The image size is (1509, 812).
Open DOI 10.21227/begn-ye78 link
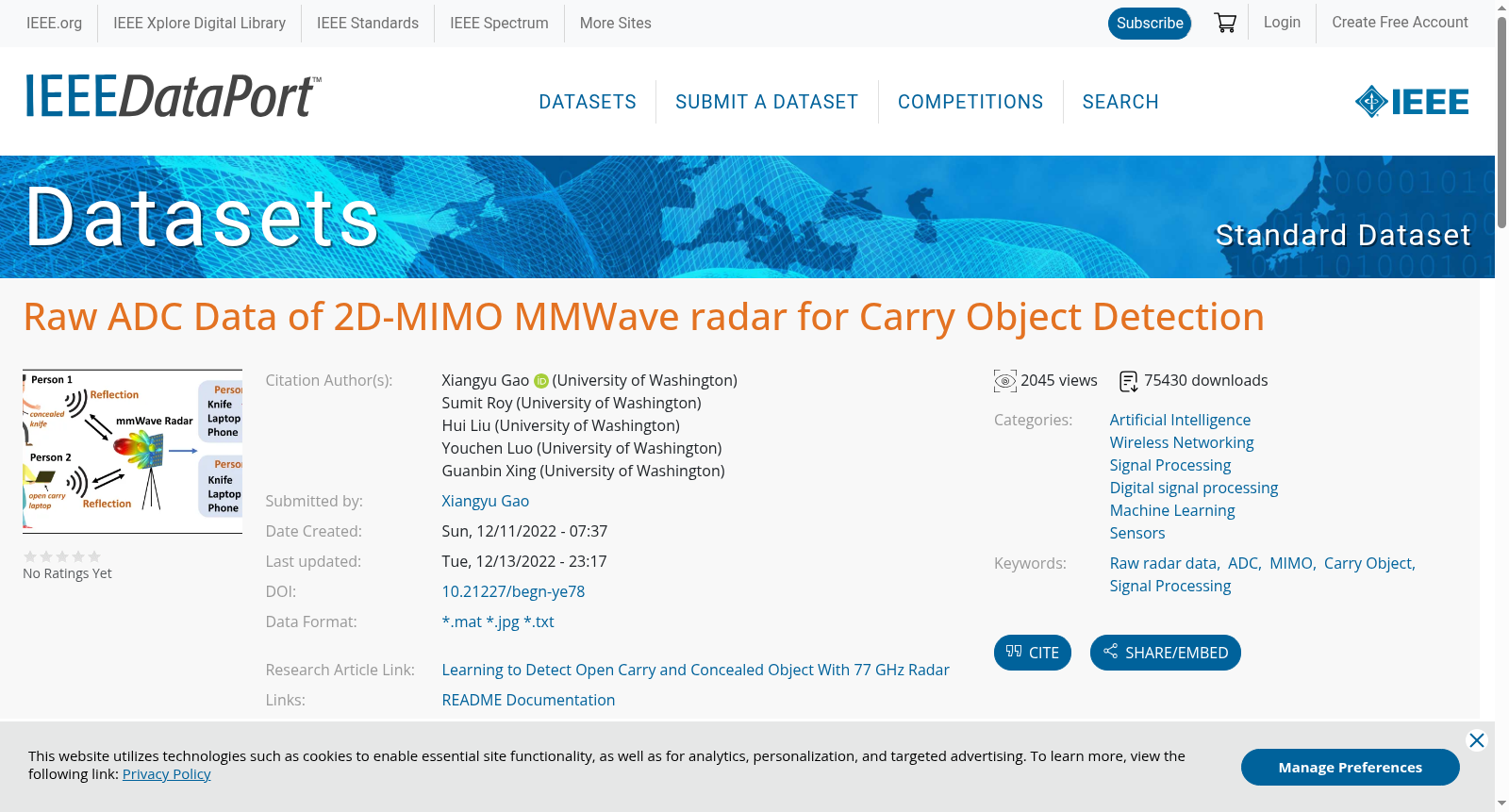coord(513,592)
